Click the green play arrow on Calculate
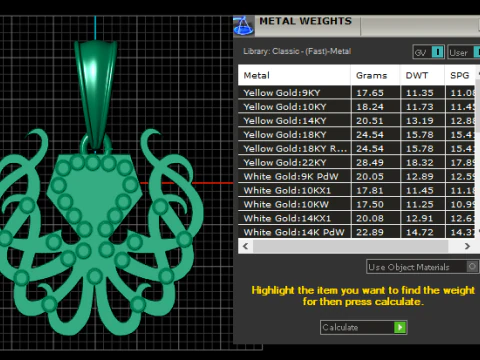This screenshot has height=360, width=480. click(400, 328)
